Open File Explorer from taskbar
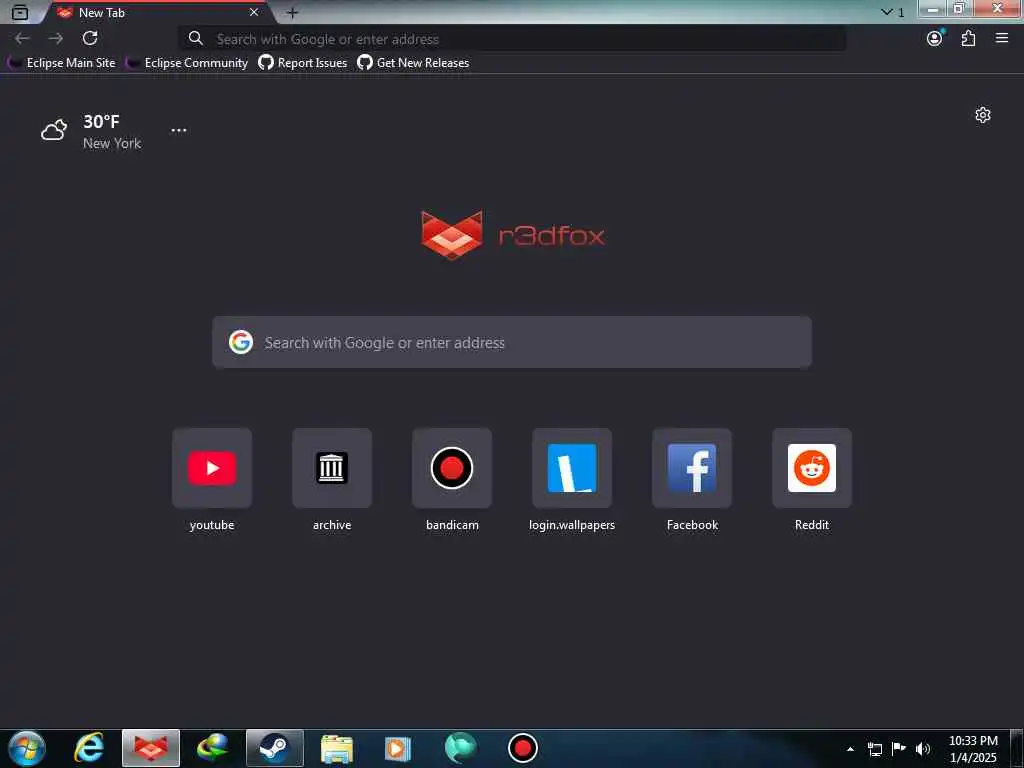This screenshot has width=1024, height=768. click(337, 748)
